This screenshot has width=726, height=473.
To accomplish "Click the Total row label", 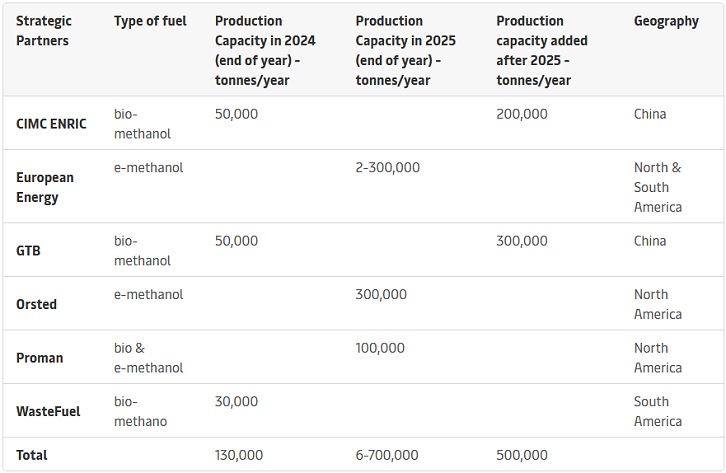I will click(32, 455).
